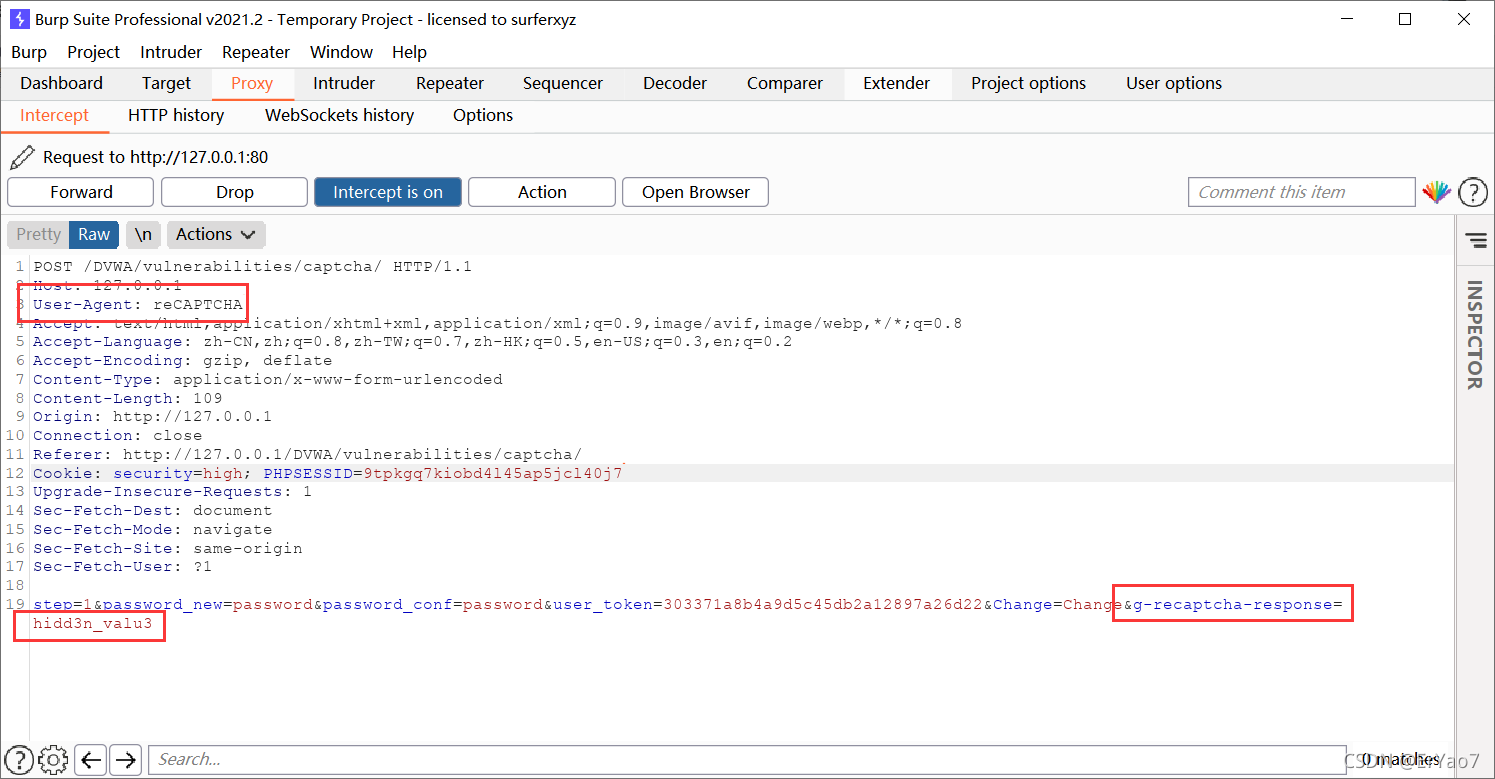Go to next search match arrow

coord(125,759)
